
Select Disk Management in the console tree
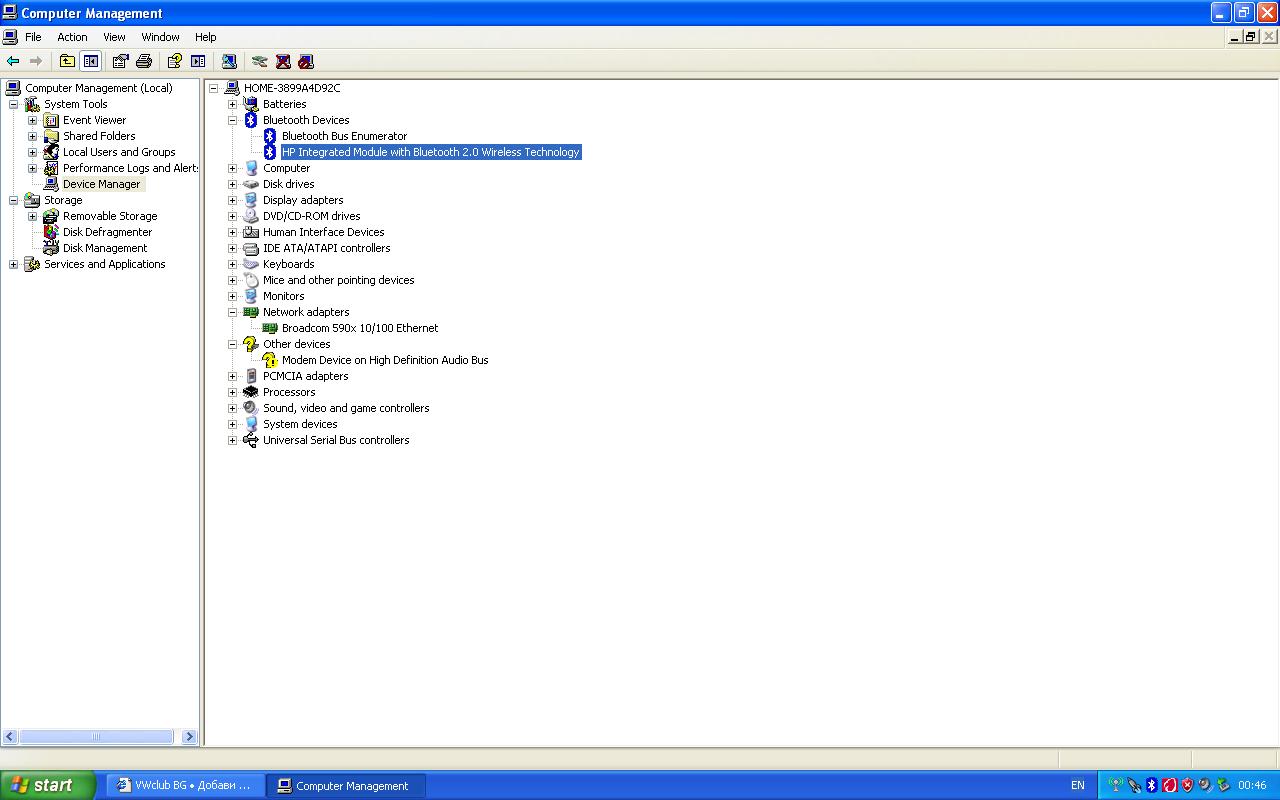[105, 248]
